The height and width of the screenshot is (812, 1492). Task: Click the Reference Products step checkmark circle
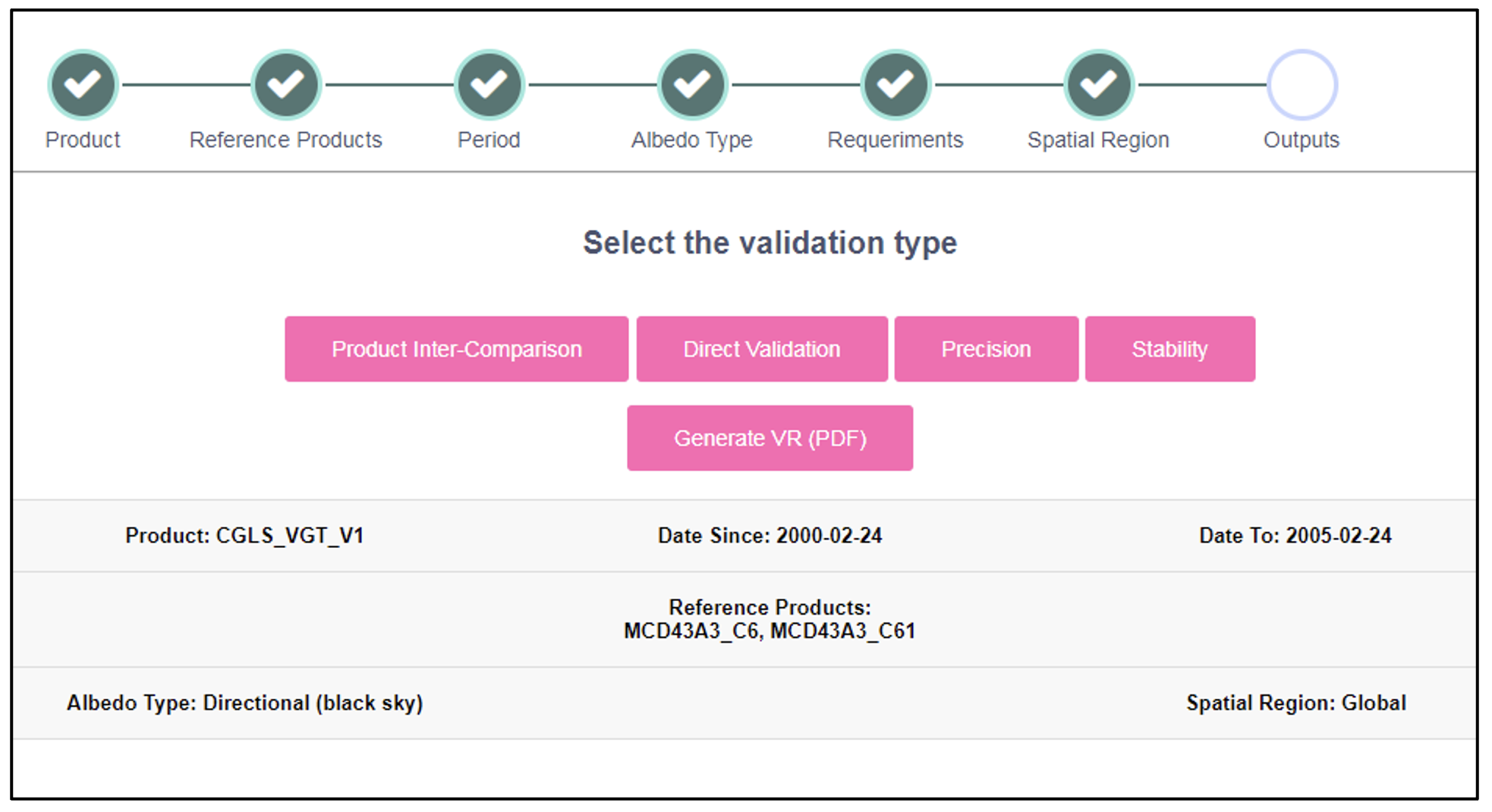coord(285,85)
